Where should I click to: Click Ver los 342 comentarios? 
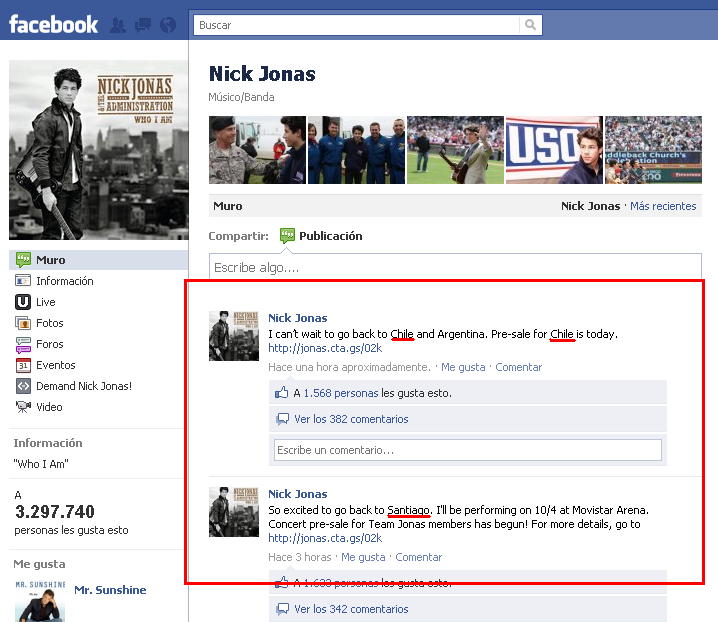(x=351, y=609)
